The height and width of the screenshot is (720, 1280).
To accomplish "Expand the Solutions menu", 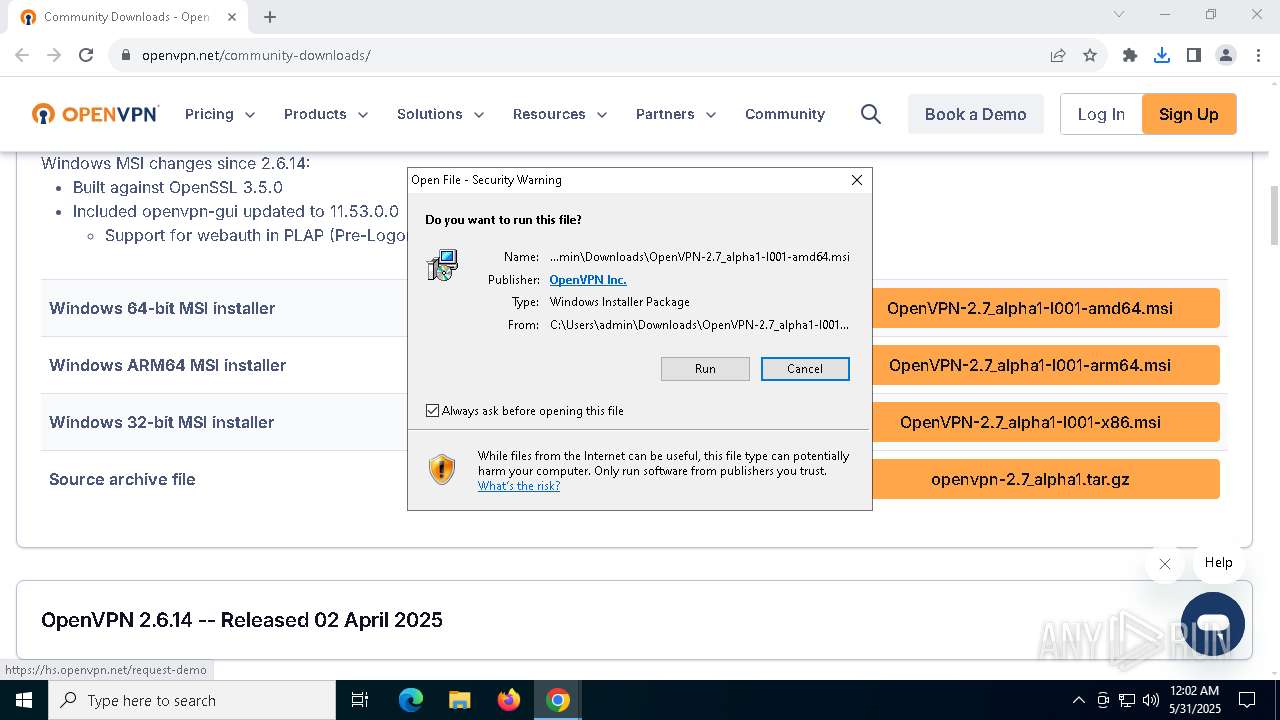I will click(x=441, y=114).
